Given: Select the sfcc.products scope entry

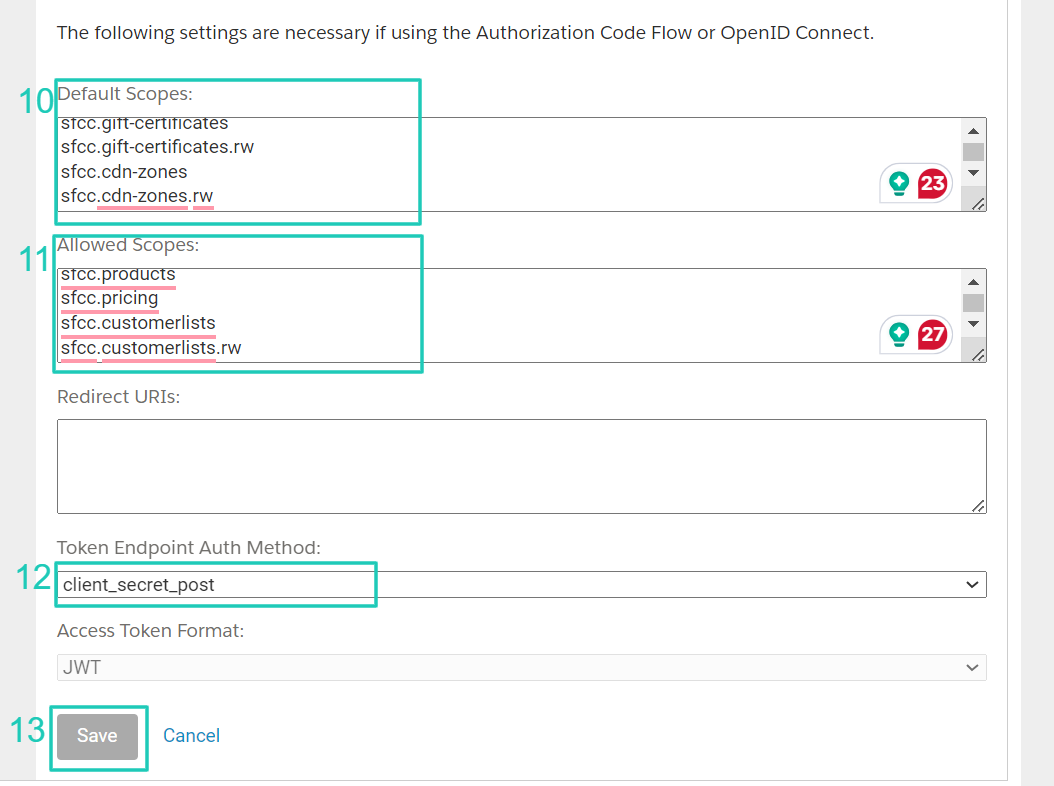Looking at the screenshot, I should (x=117, y=273).
